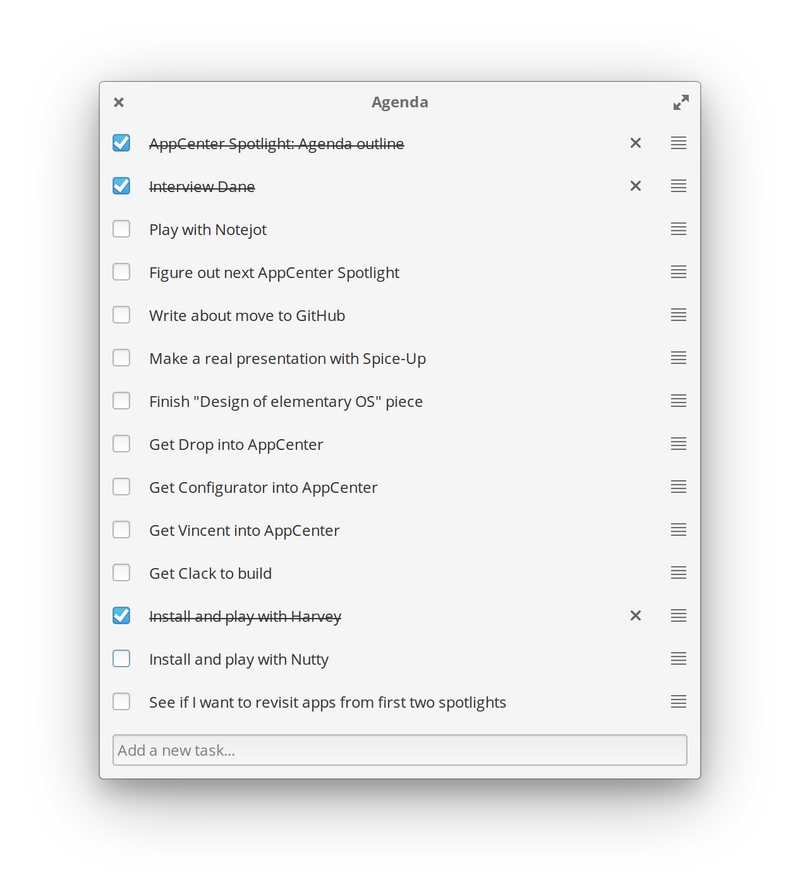Image resolution: width=800 pixels, height=896 pixels.
Task: Select the 'Install and play with Nutty' label
Action: 239,659
